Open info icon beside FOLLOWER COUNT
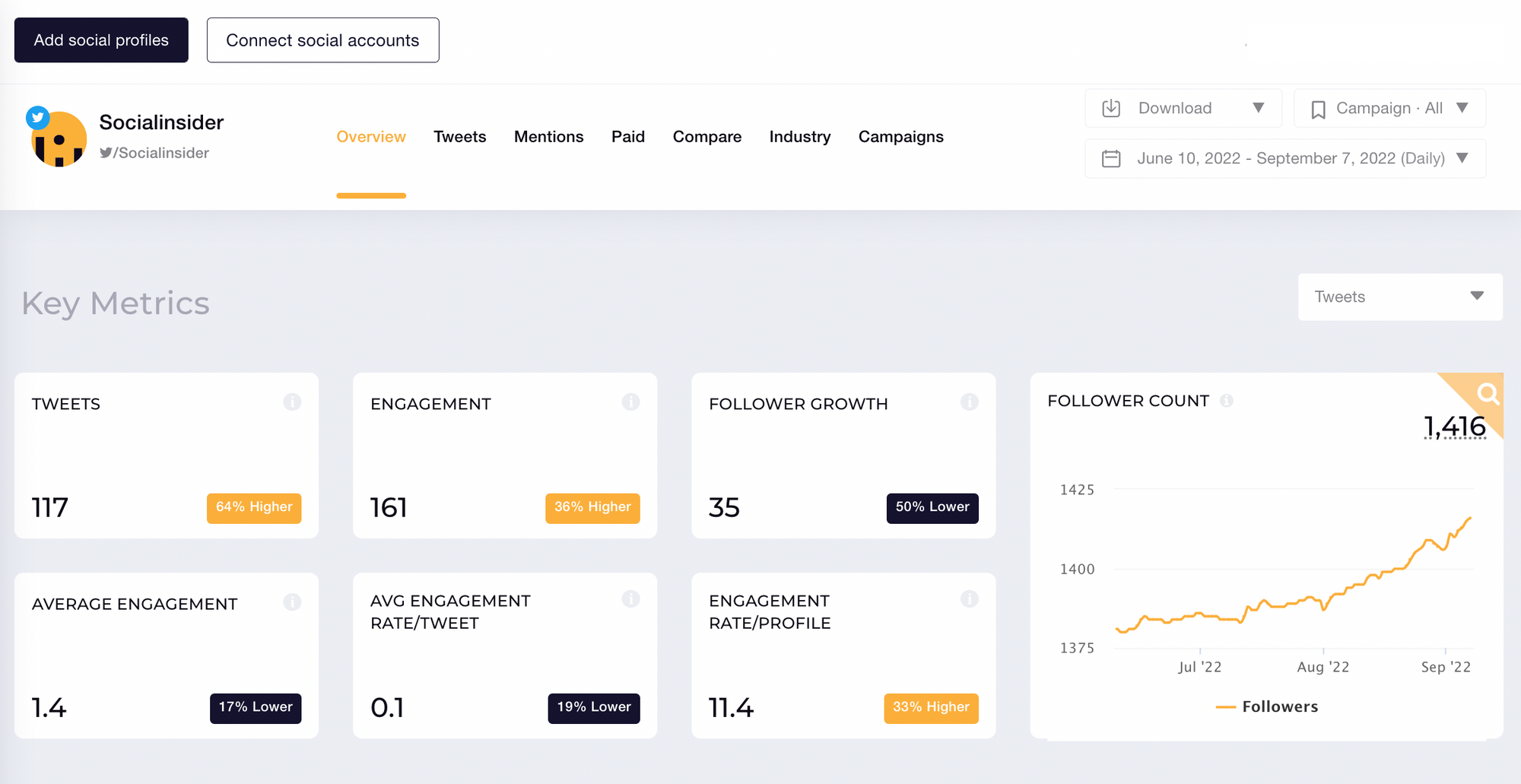The width and height of the screenshot is (1521, 784). point(1227,401)
